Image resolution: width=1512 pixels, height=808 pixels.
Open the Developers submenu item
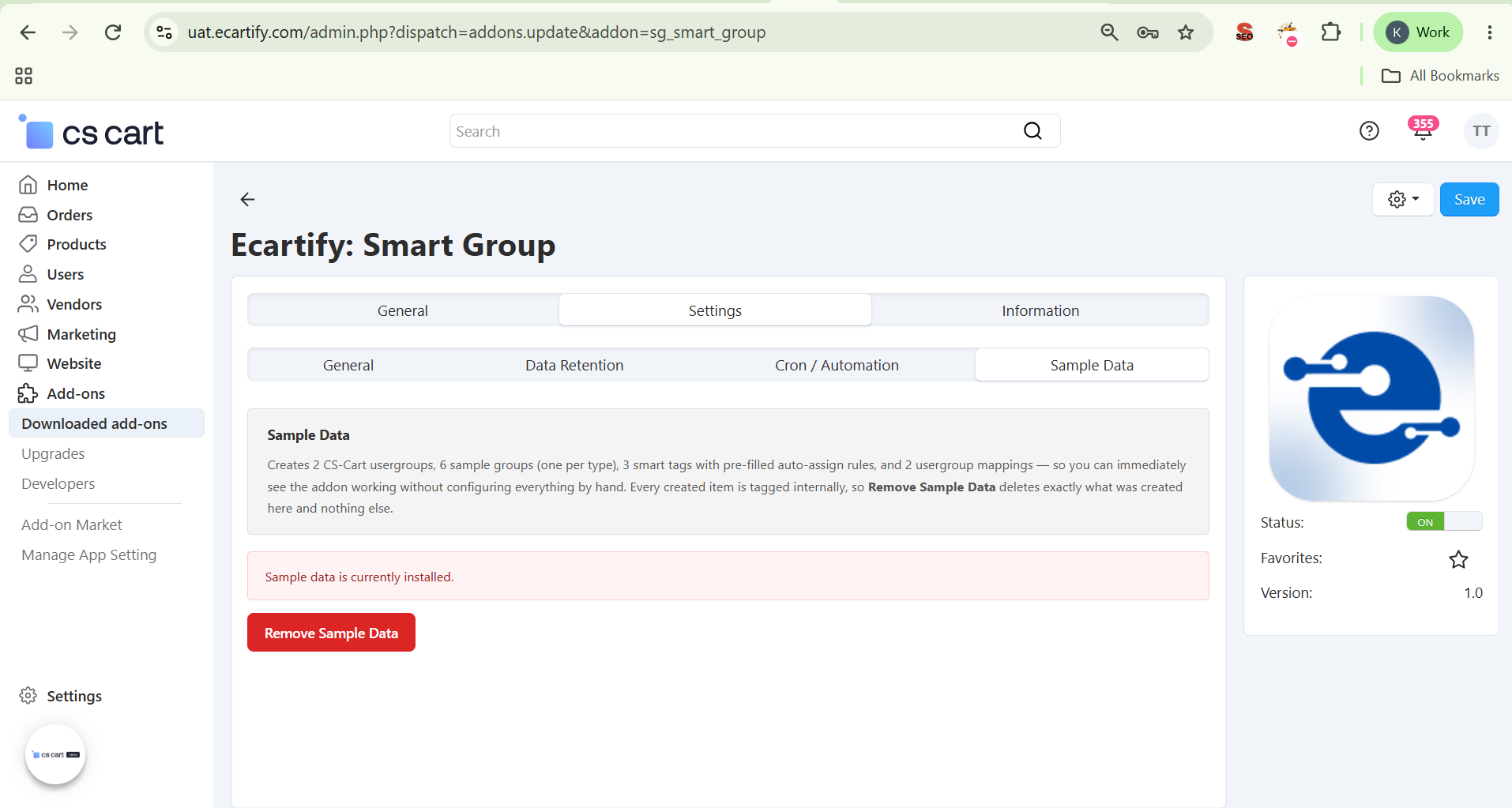click(58, 483)
